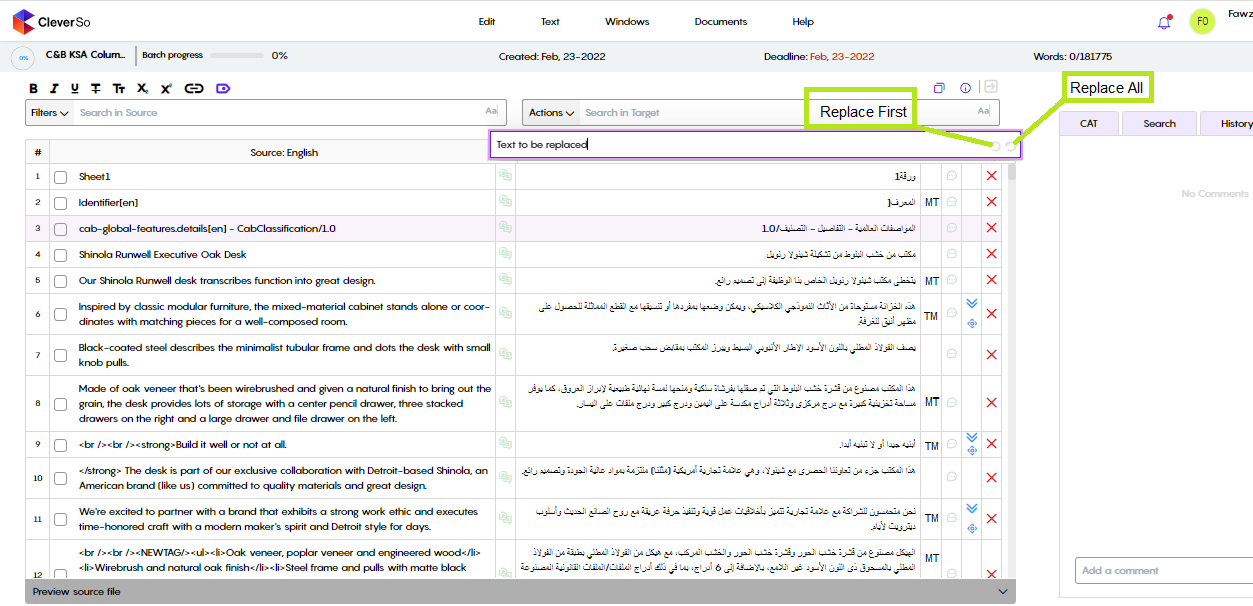Select checkbox for 'Black-coated steel' row
Viewport: 1253px width, 606px height.
pyautogui.click(x=61, y=356)
